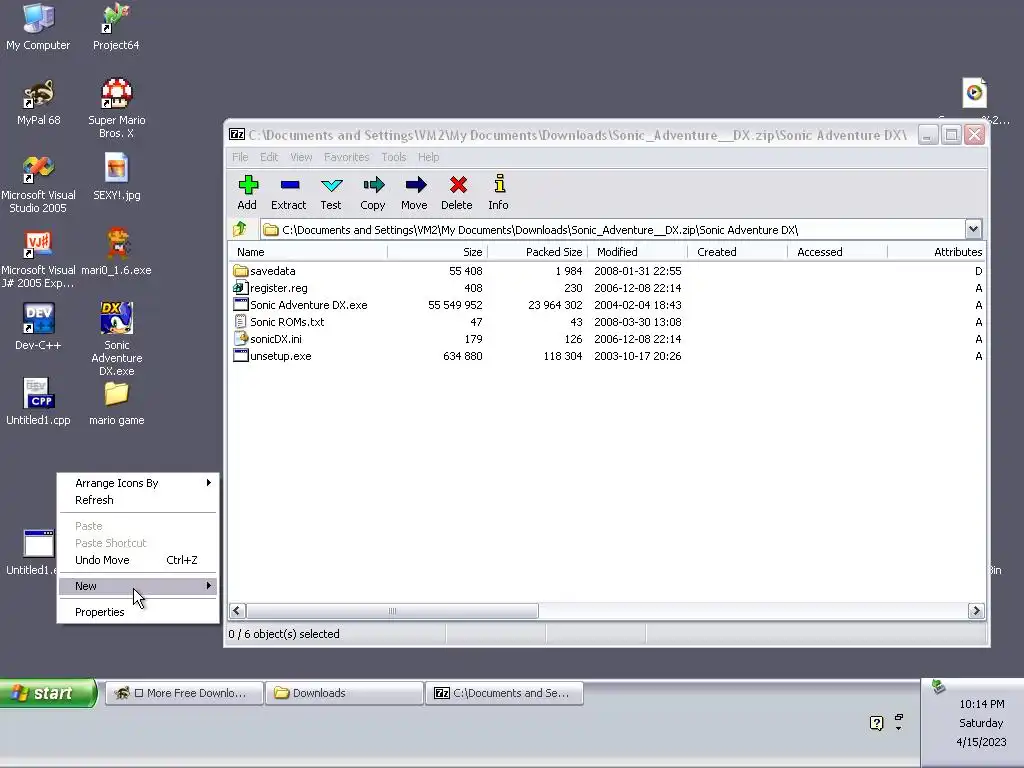Switch to More Free Downloads taskbar window
The width and height of the screenshot is (1024, 768).
[184, 693]
